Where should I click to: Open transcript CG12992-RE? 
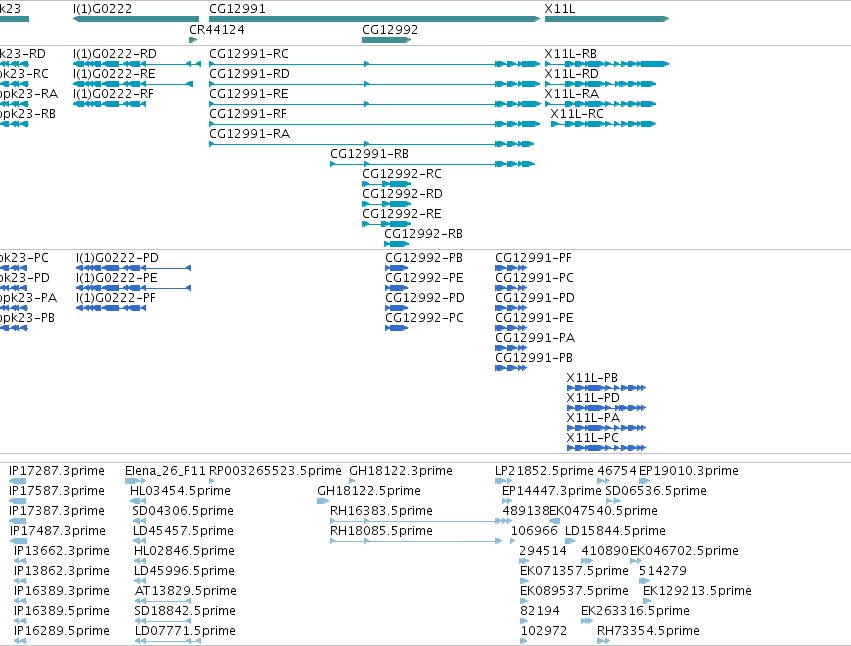point(386,225)
